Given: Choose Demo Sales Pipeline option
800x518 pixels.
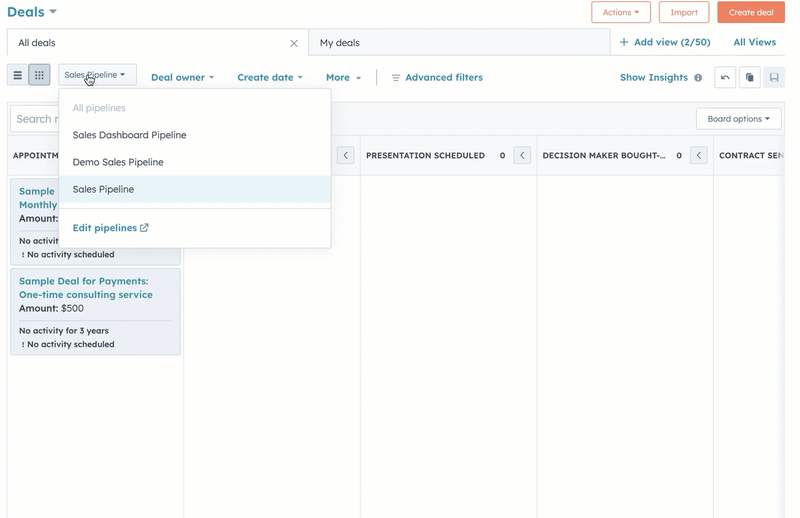Looking at the screenshot, I should click(118, 162).
